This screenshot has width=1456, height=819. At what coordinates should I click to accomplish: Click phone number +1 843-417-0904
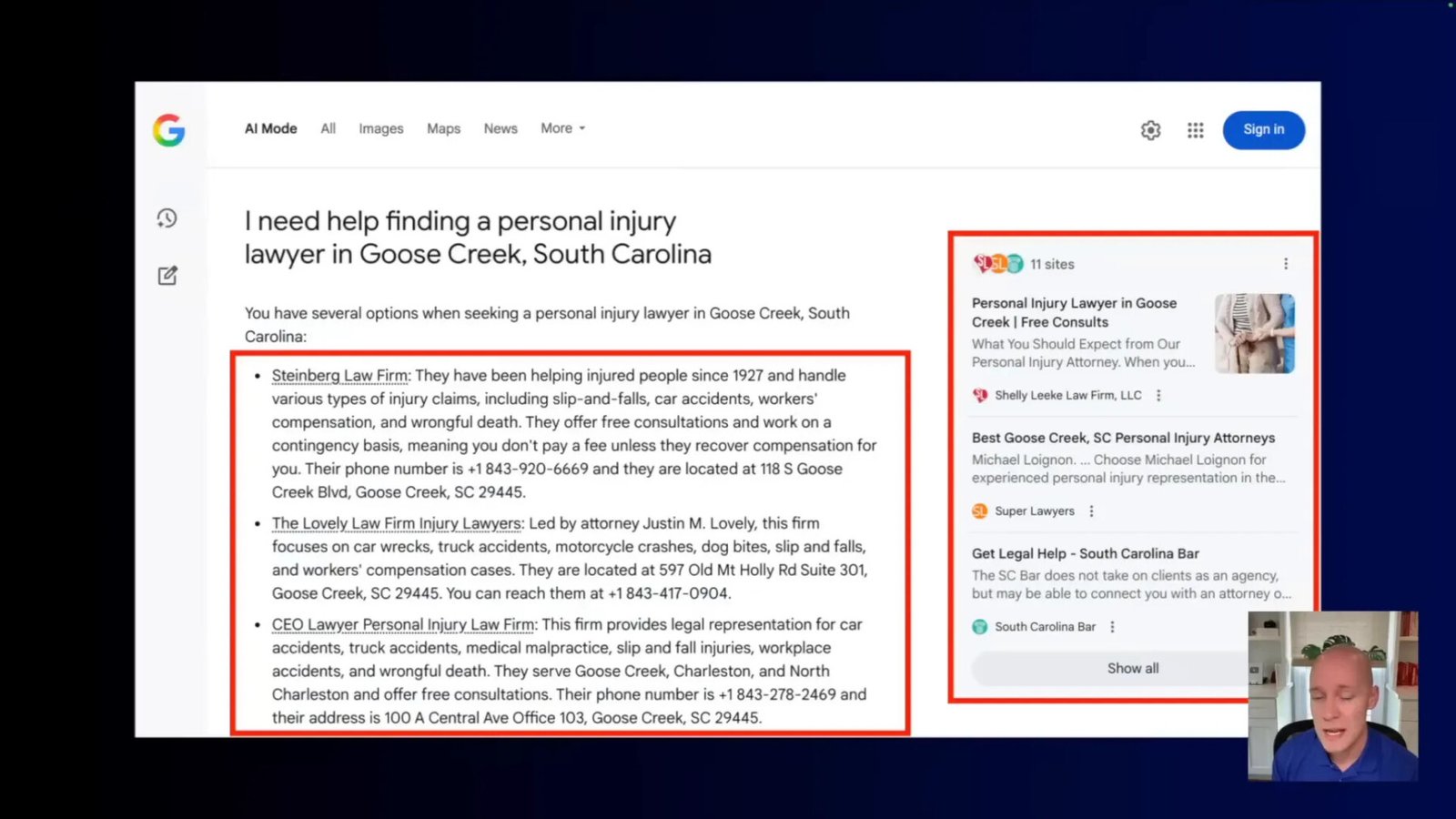668,593
